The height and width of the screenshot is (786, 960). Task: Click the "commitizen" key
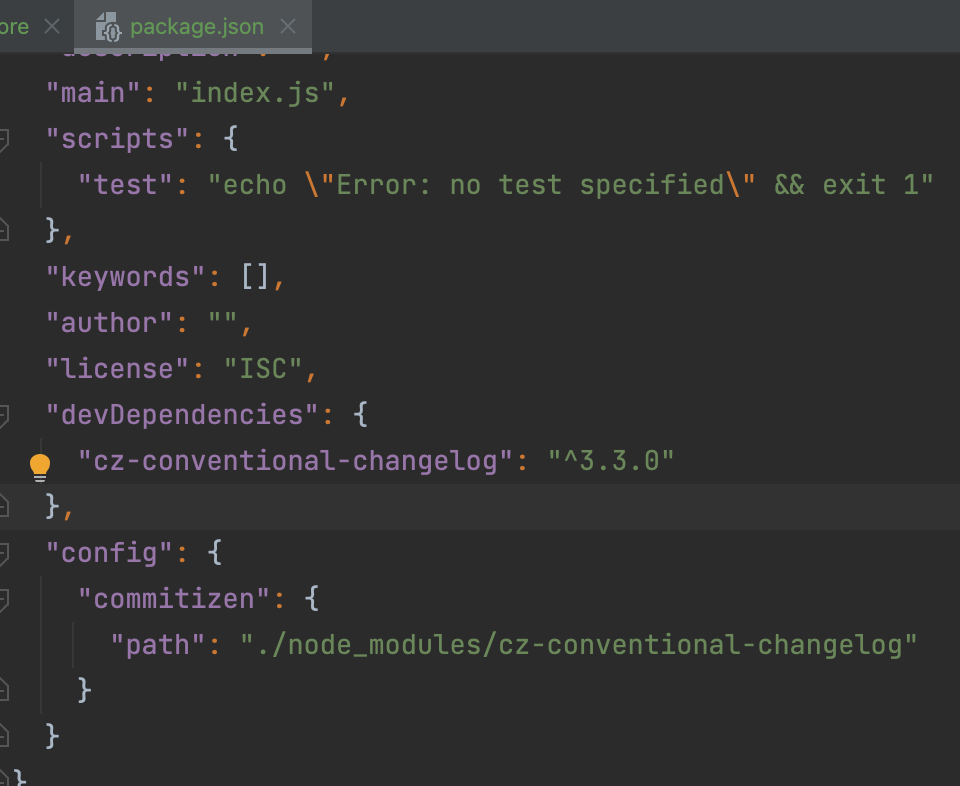point(174,599)
